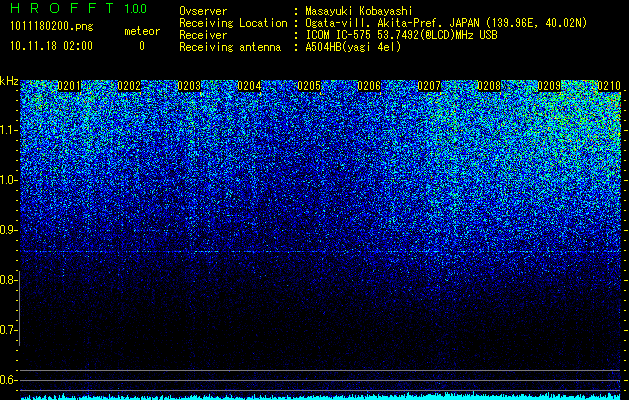Click the 0210 time marker label
Screen dimensions: 629x400
point(609,86)
